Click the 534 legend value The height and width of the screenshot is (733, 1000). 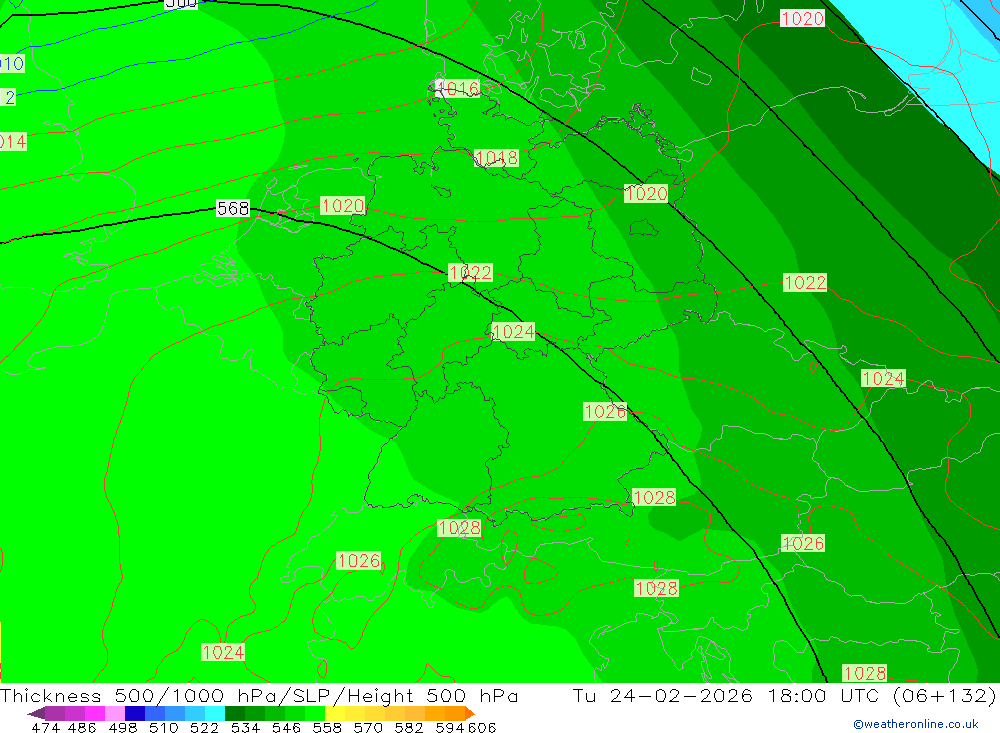(245, 727)
